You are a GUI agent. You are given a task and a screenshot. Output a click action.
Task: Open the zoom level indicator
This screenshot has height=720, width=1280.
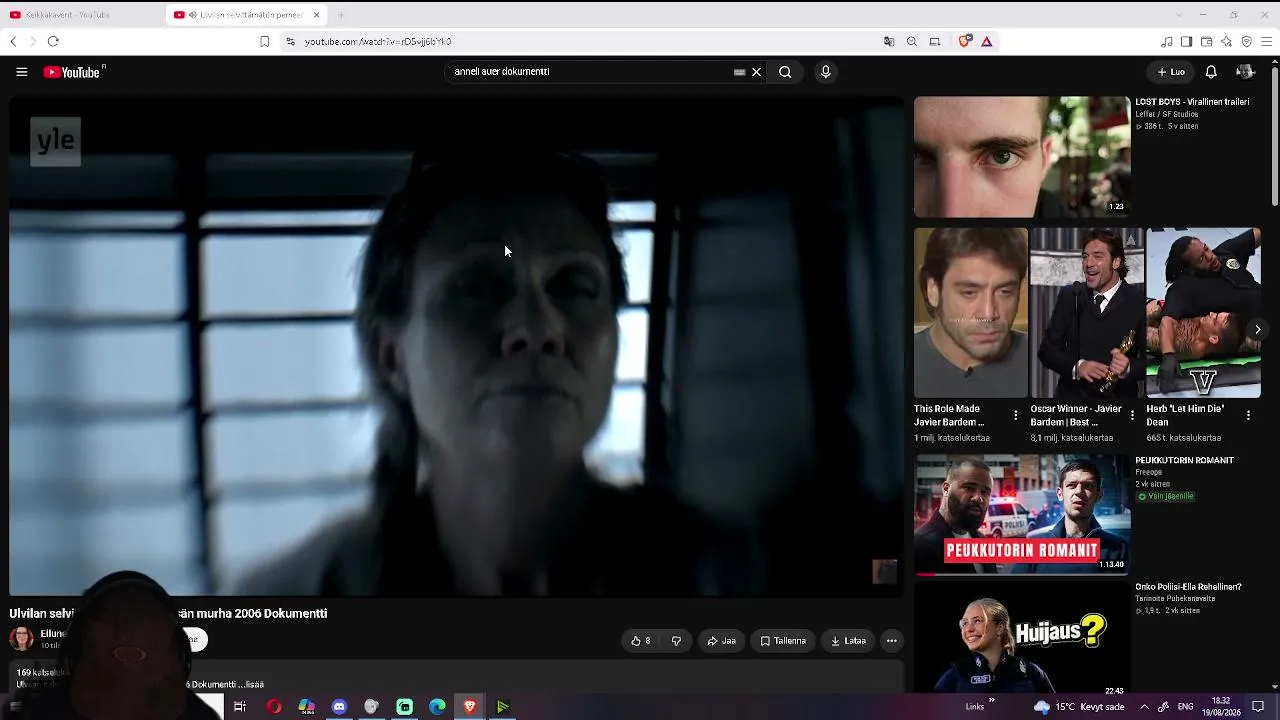click(x=912, y=42)
